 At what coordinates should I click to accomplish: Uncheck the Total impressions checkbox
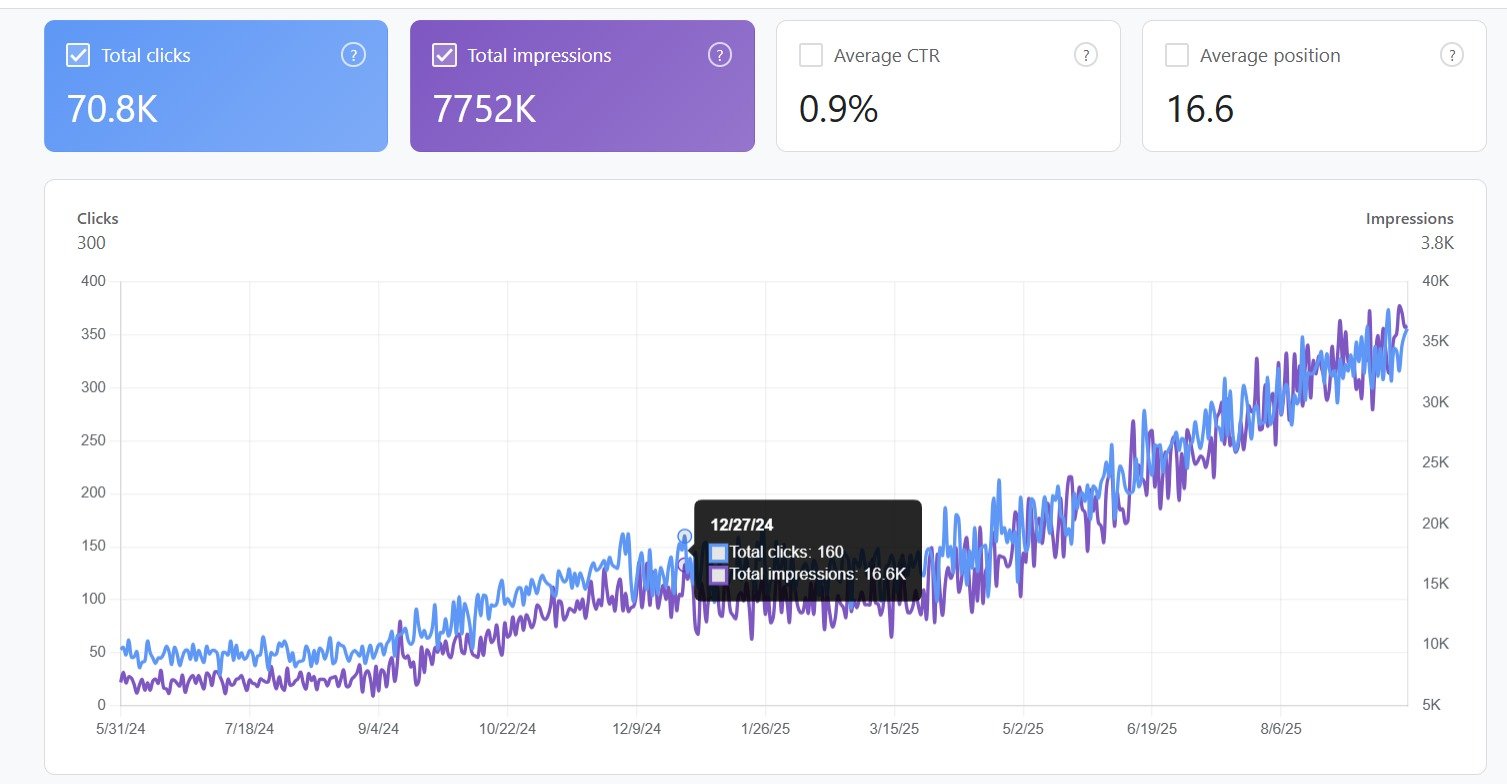point(444,56)
